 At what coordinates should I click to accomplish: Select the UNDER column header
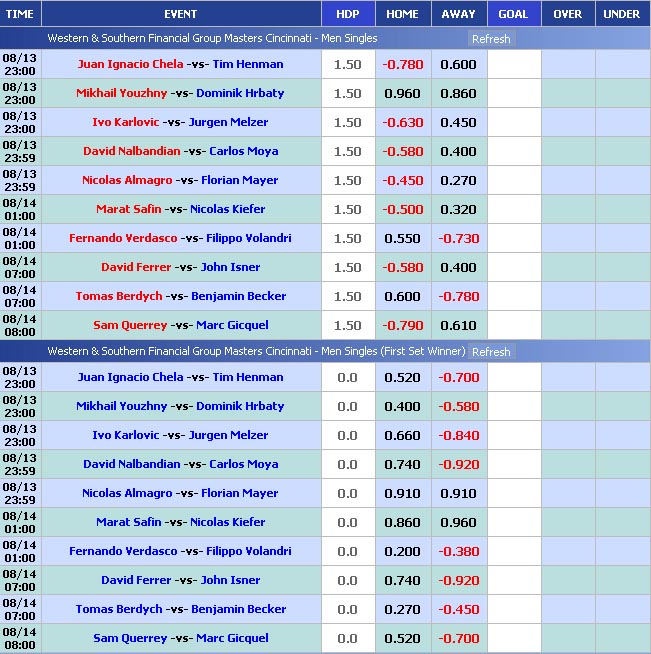coord(622,14)
